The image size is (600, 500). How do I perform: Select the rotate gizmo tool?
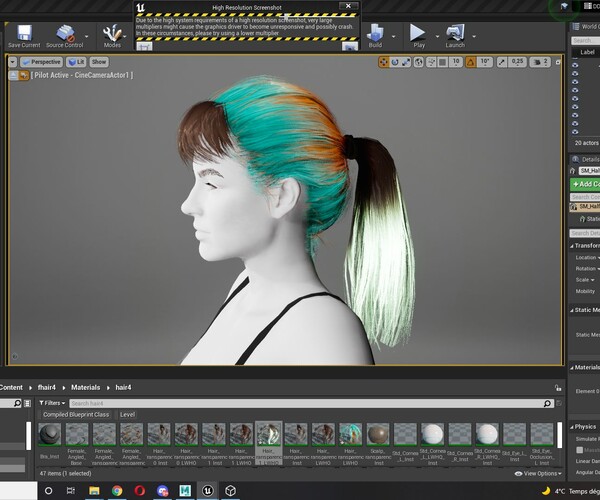pos(395,62)
